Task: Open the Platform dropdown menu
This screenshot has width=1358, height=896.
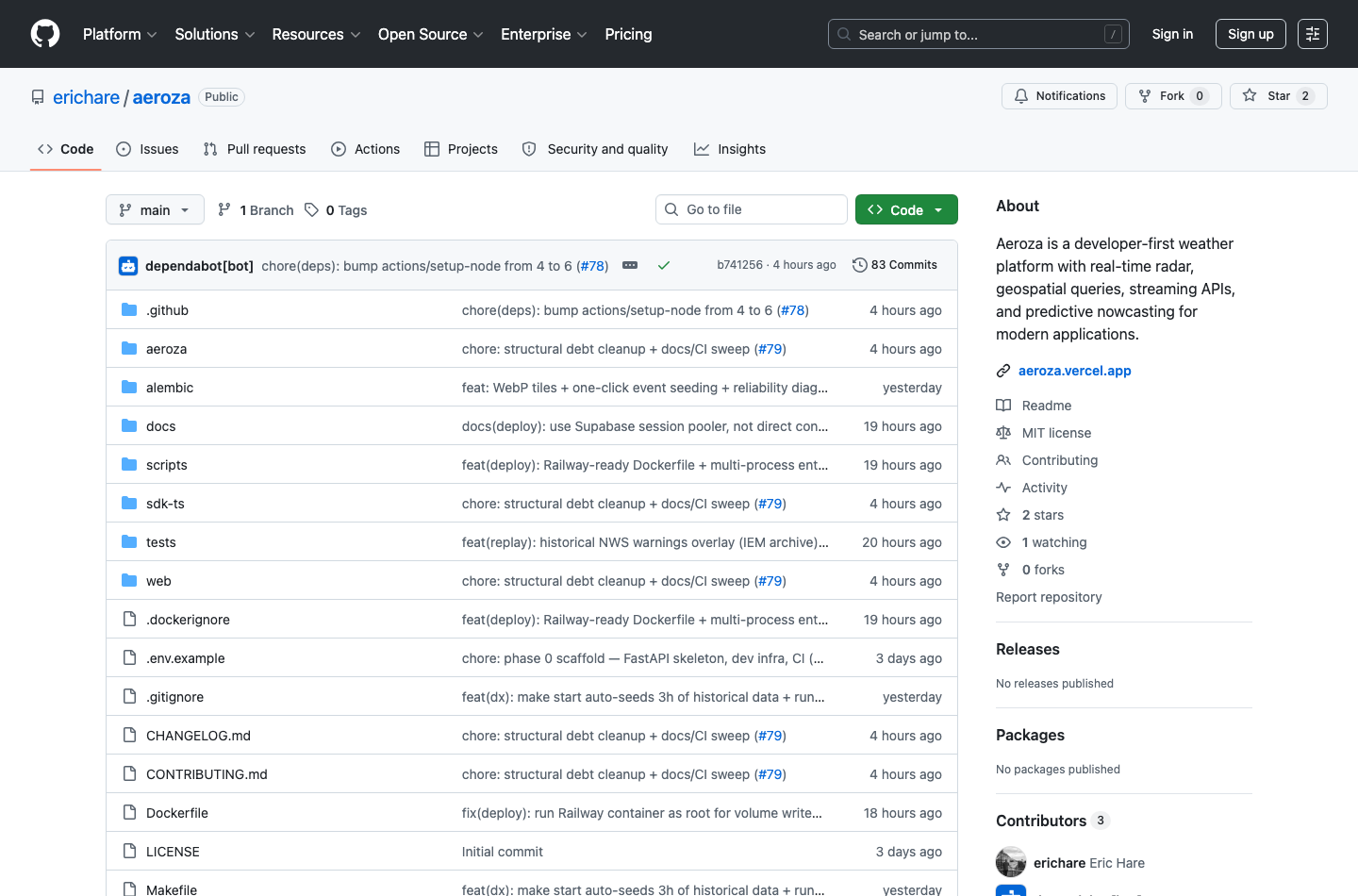Action: click(x=120, y=34)
